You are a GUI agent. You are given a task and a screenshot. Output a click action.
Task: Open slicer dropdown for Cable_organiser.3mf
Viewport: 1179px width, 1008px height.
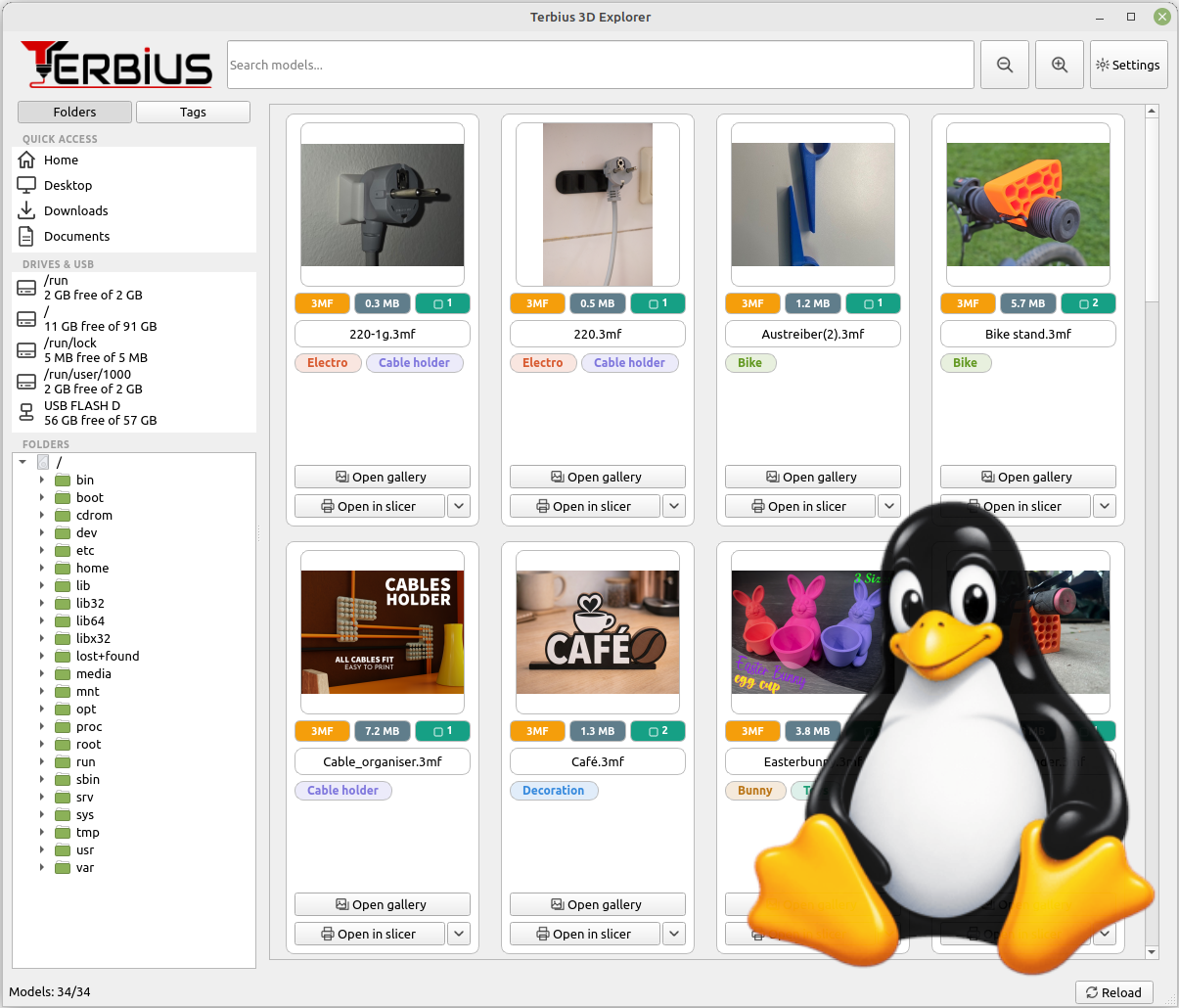point(459,934)
